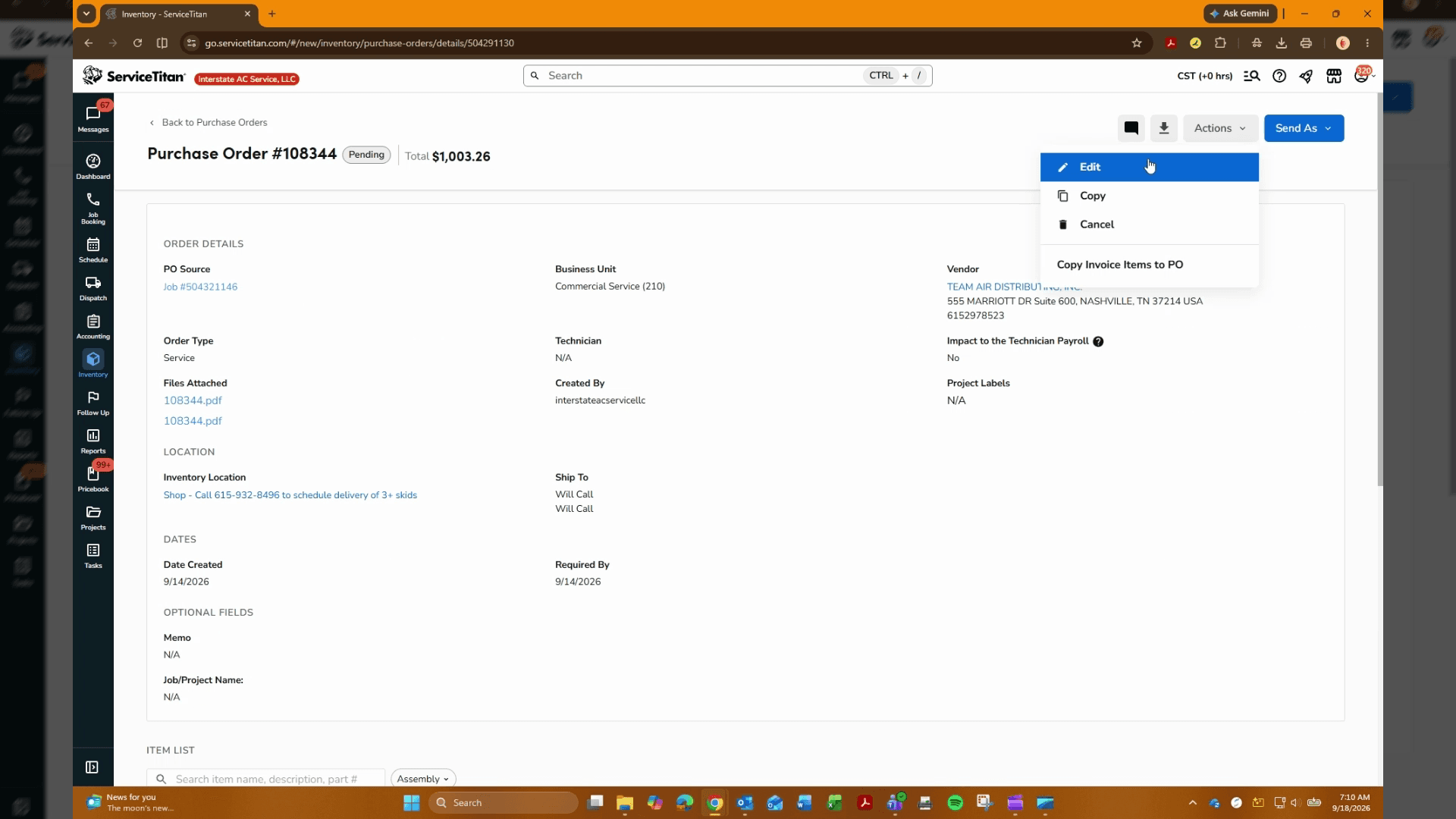This screenshot has height=819, width=1456.
Task: Open Job #504321146 link
Action: pyautogui.click(x=200, y=287)
